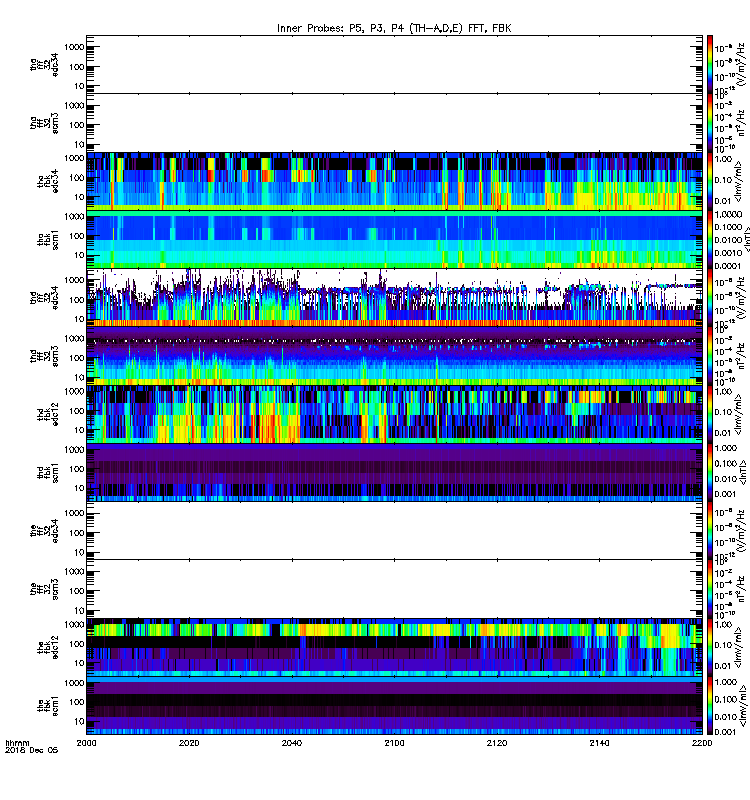Viewport: 750px width, 800px height.
Task: Click the '1000' tick of thd fff_32 edc34 panel
Action: pyautogui.click(x=74, y=280)
